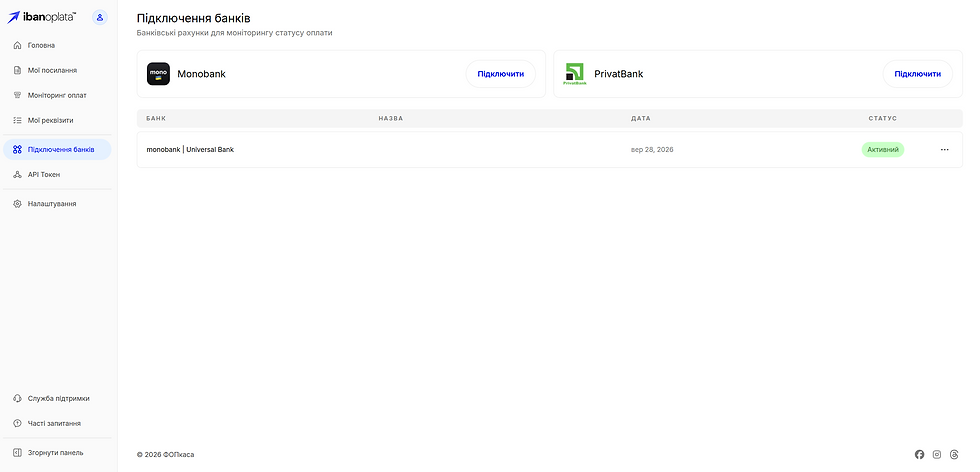Open Налаштування in the sidebar
Viewport: 980px width, 472px height.
point(58,204)
